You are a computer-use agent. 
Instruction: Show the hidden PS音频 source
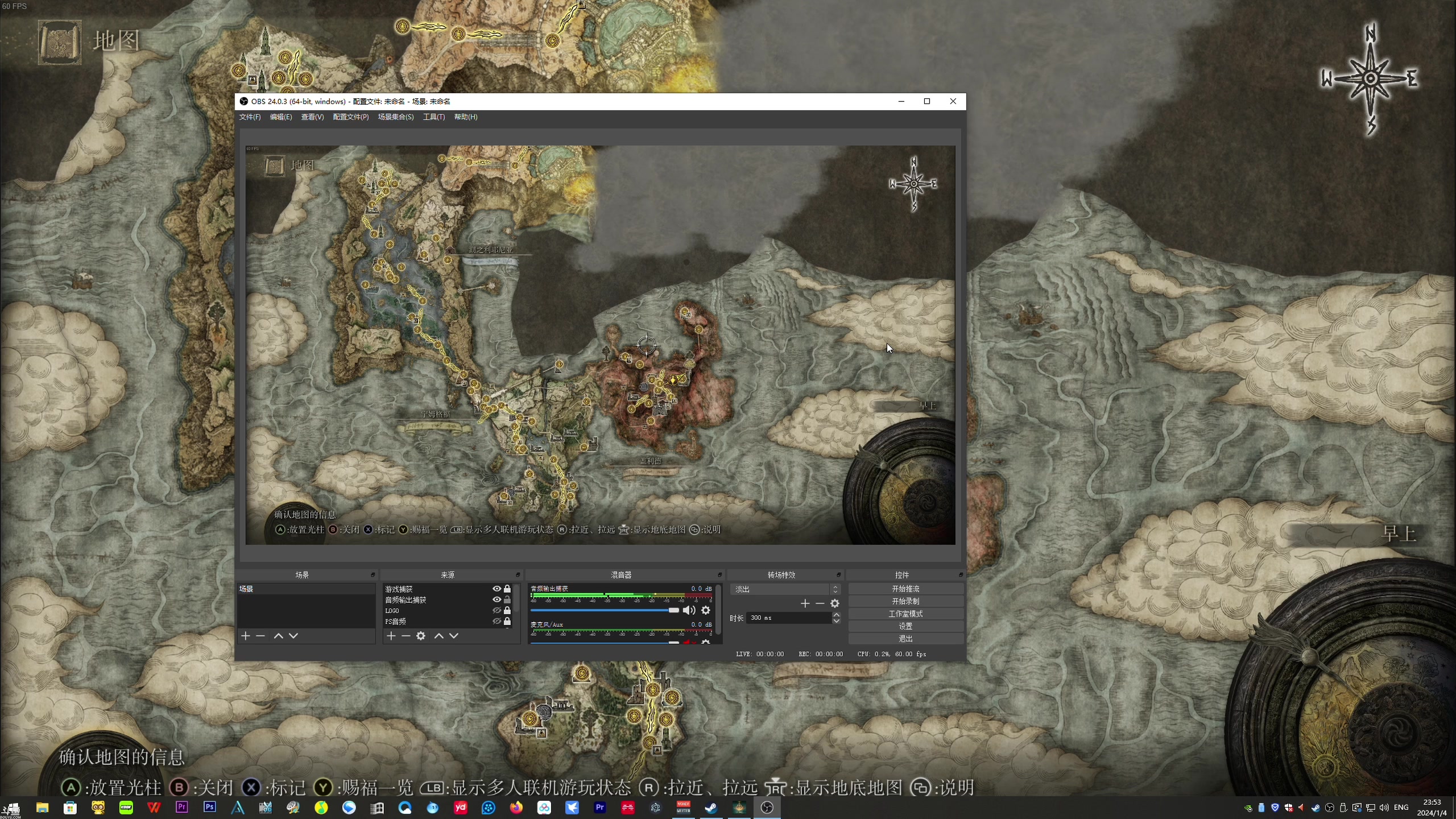(x=497, y=622)
